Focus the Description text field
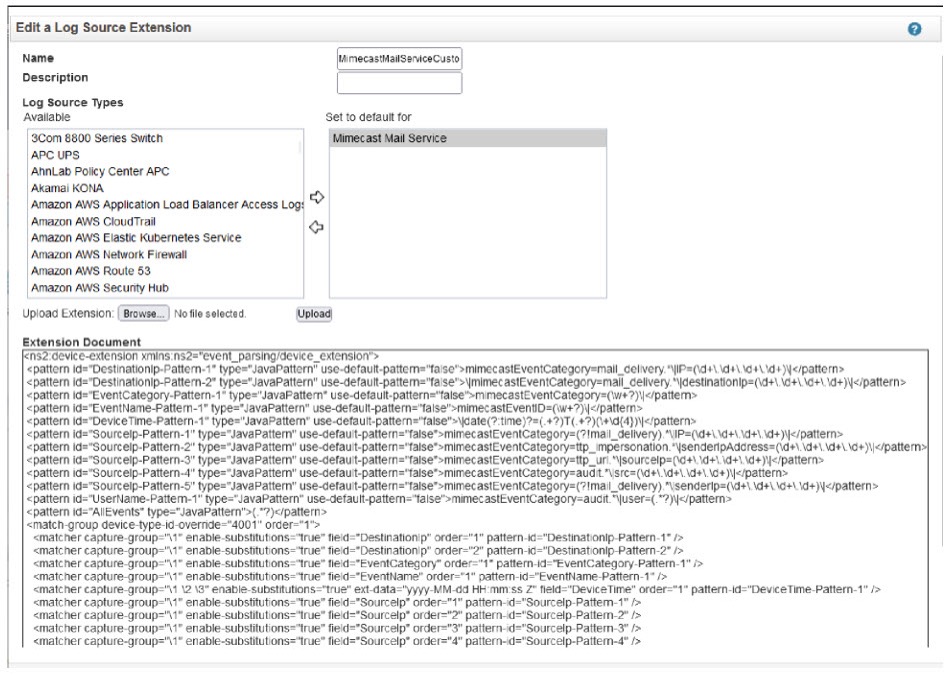The height and width of the screenshot is (676, 949). coord(399,83)
